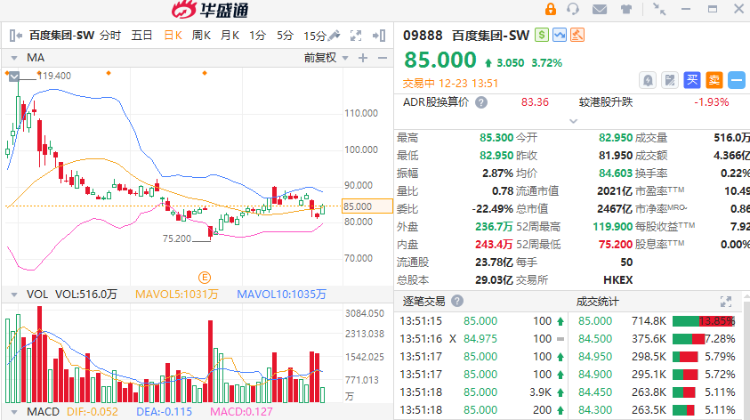Viewport: 750px width, 420px height.
Task: Click trade row at 13:51:16
Action: click(482, 339)
